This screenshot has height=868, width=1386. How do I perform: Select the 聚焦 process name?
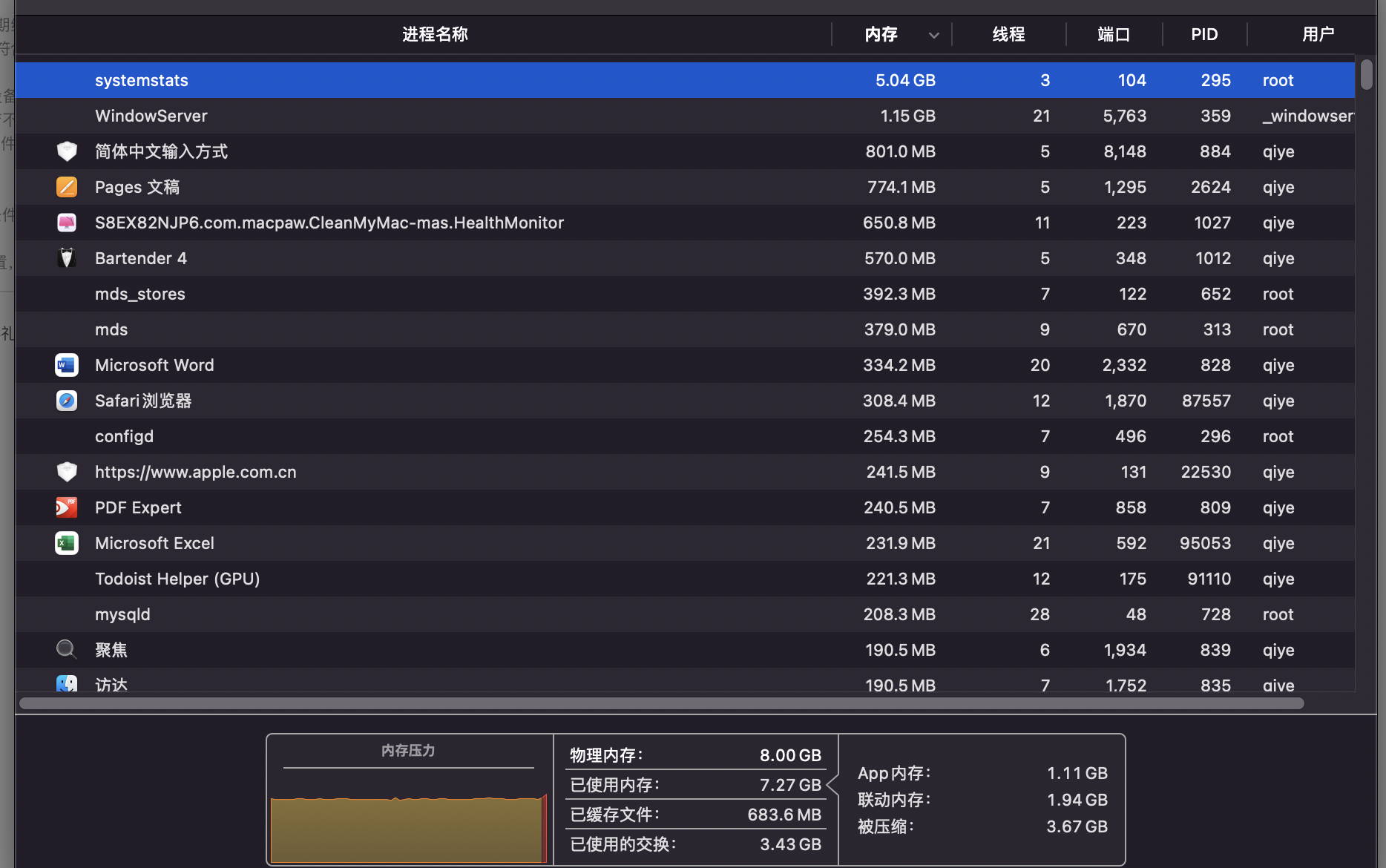pyautogui.click(x=111, y=650)
